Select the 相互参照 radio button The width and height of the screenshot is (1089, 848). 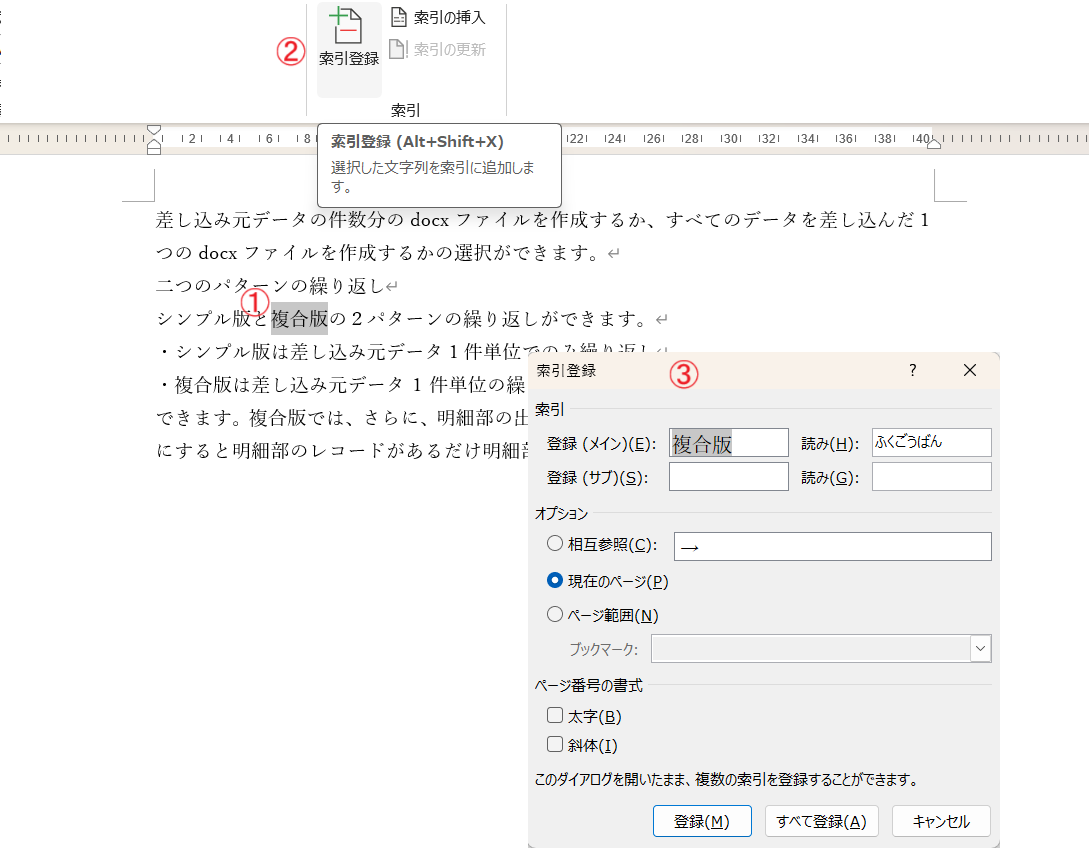point(555,544)
